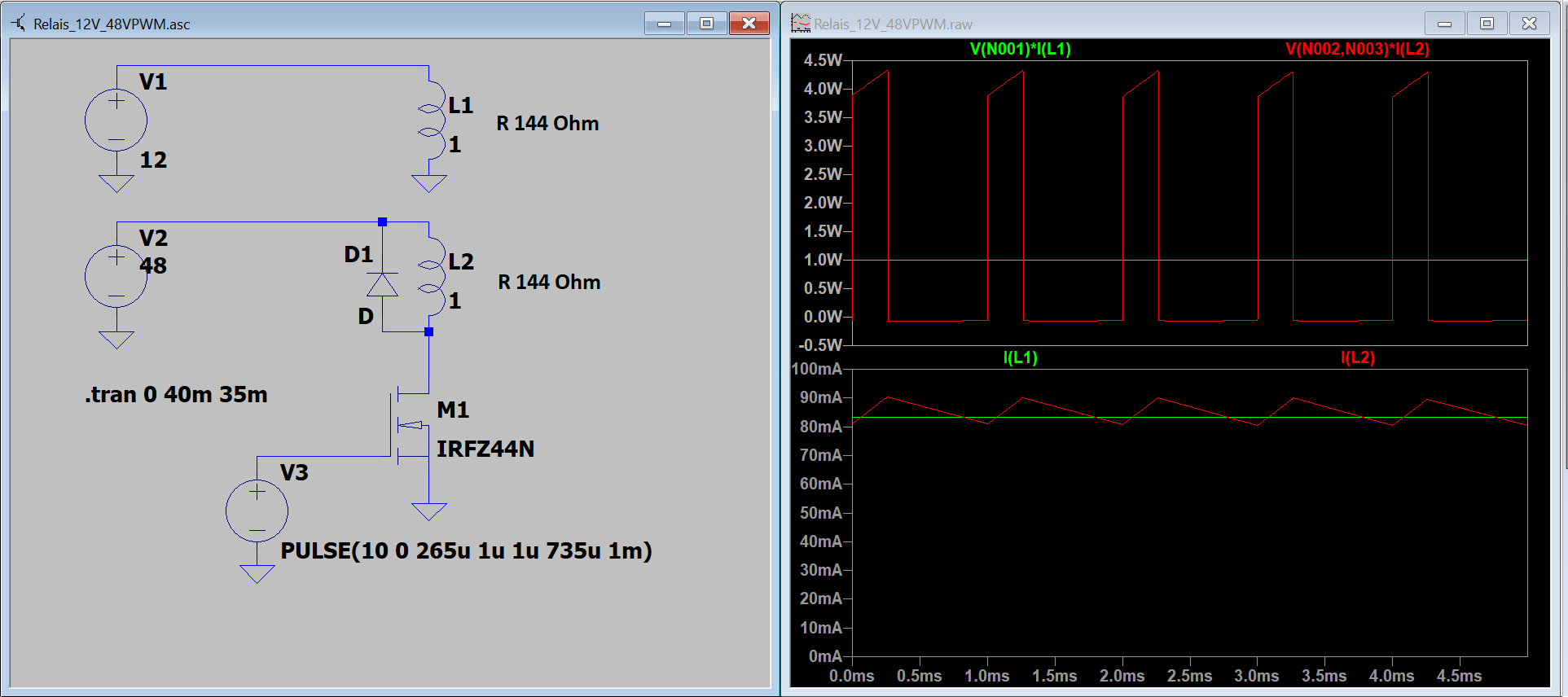
Task: Click the 100mA current axis label
Action: (817, 369)
